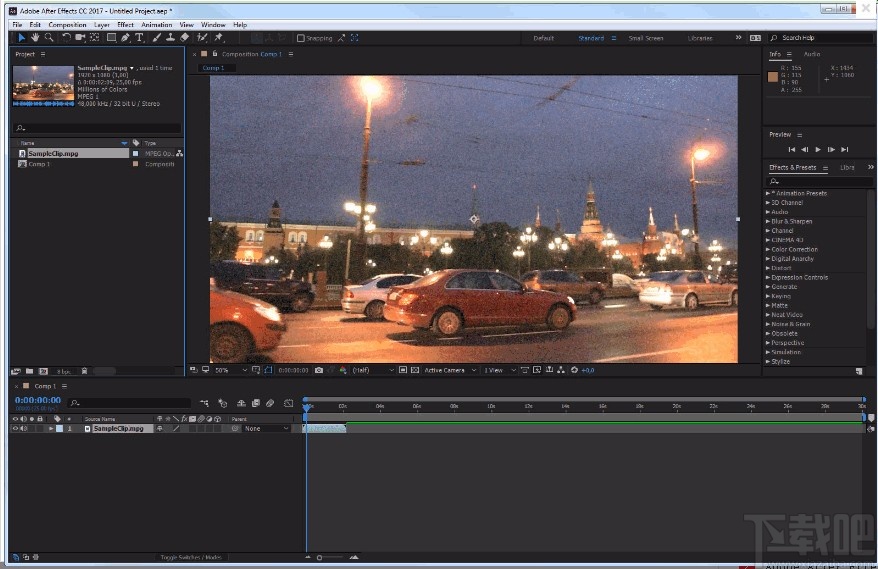Open Show Channel and color management icon
Viewport: 878px width, 569px height.
tap(343, 370)
